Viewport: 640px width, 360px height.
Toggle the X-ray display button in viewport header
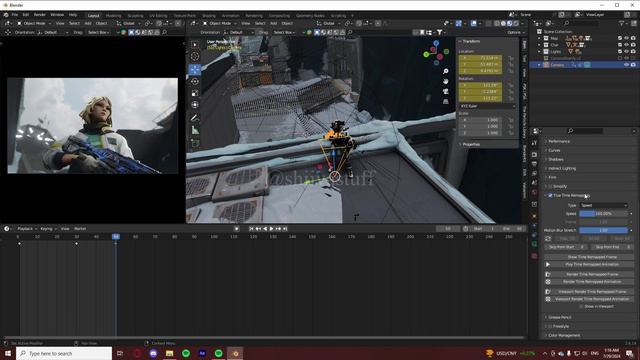(x=488, y=23)
